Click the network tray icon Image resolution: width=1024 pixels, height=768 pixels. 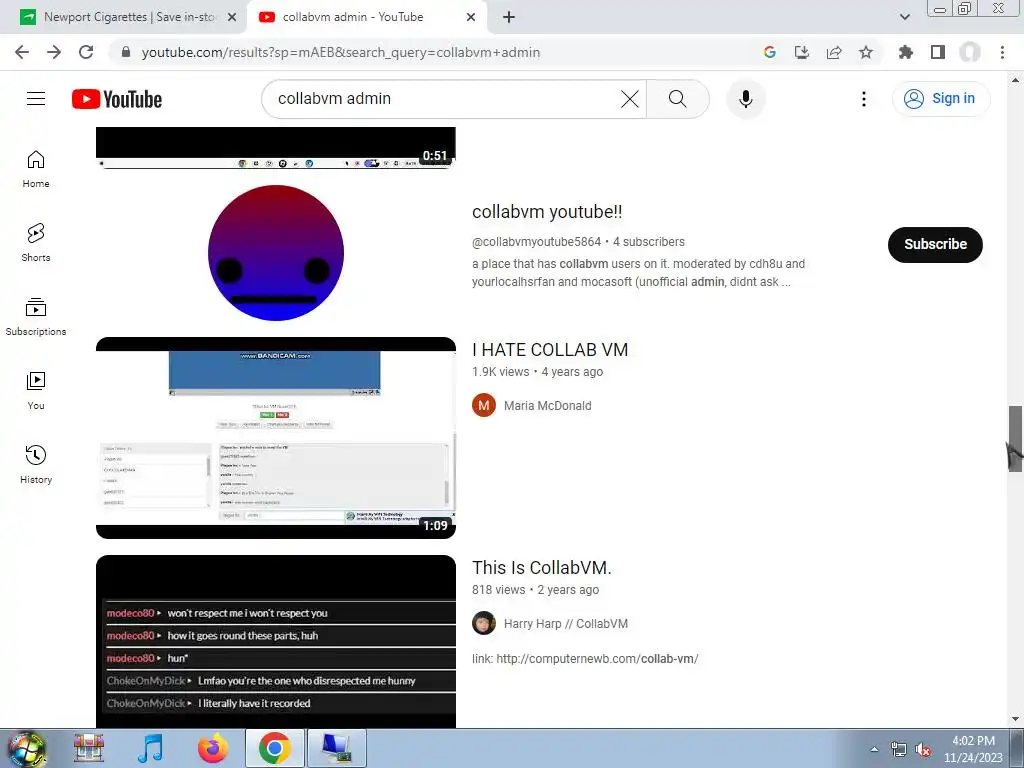pyautogui.click(x=899, y=750)
